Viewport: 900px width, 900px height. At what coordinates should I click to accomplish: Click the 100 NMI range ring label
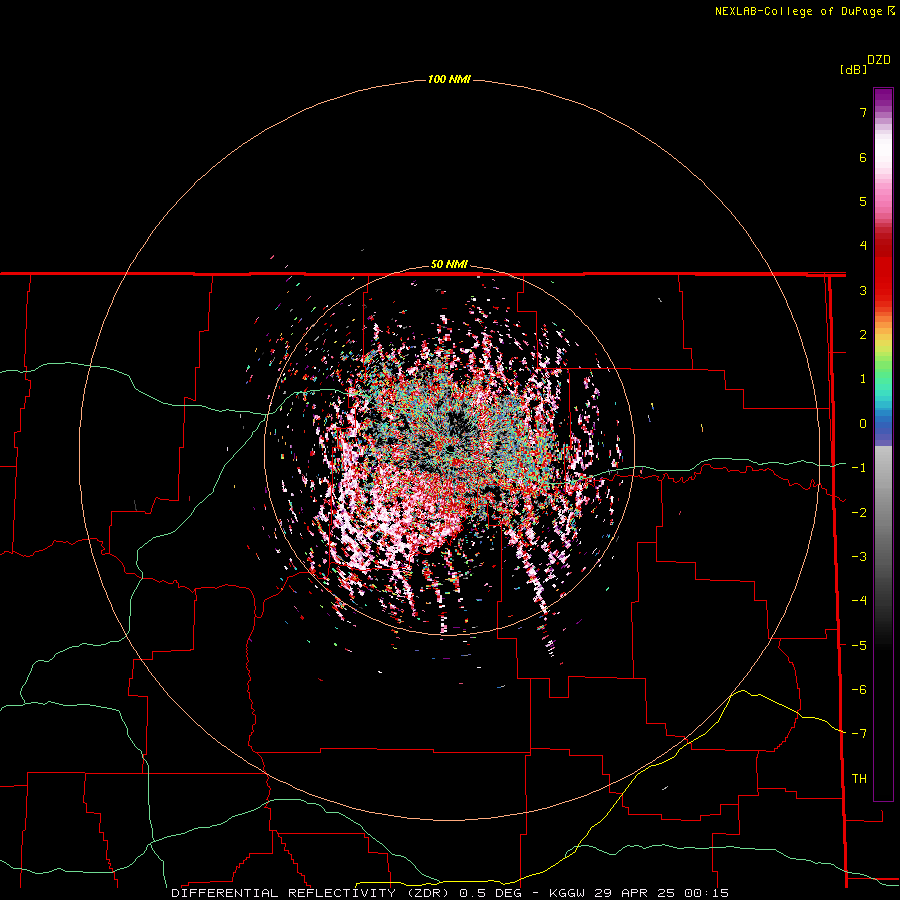click(x=449, y=79)
